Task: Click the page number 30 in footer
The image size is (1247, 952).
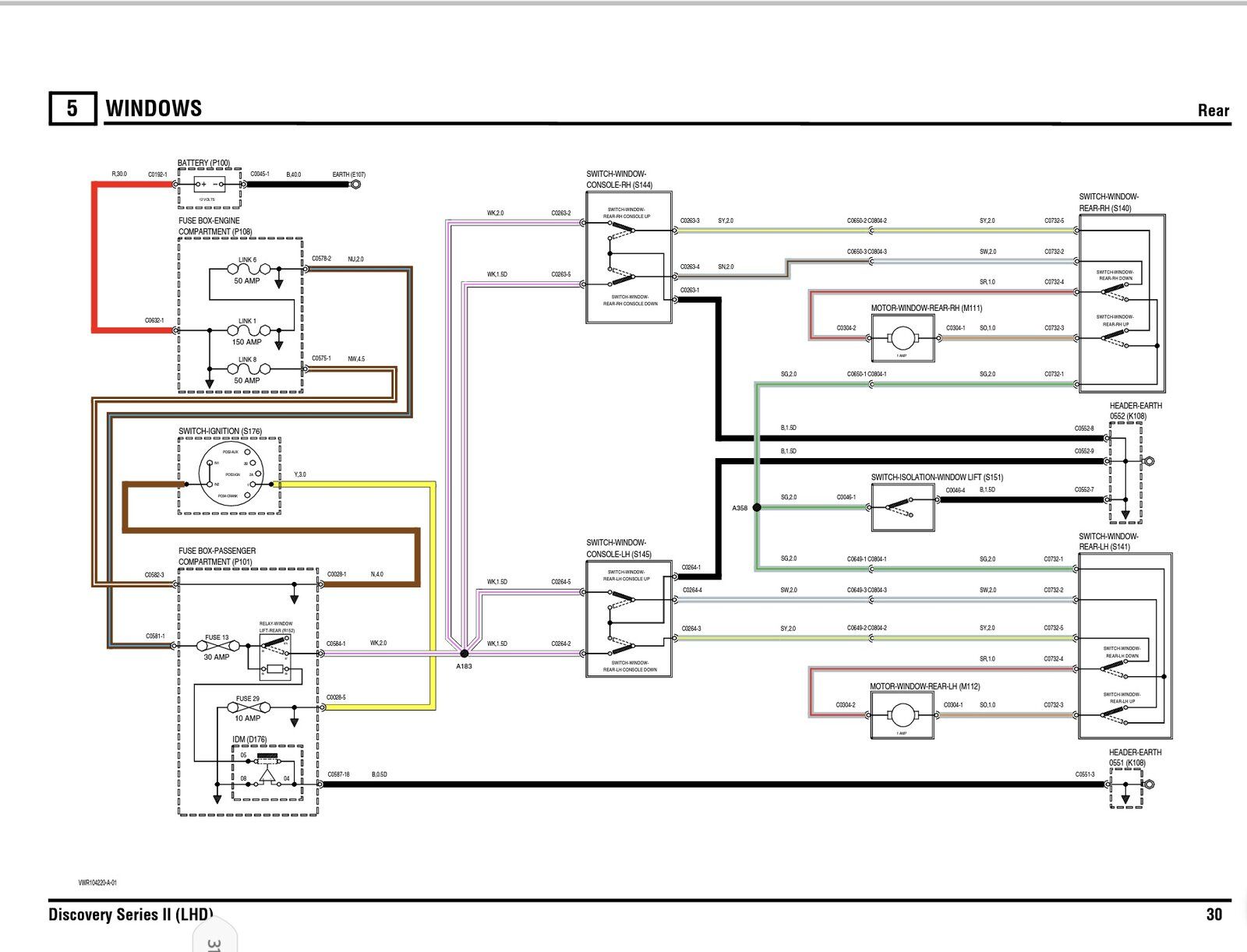Action: coord(1214,915)
